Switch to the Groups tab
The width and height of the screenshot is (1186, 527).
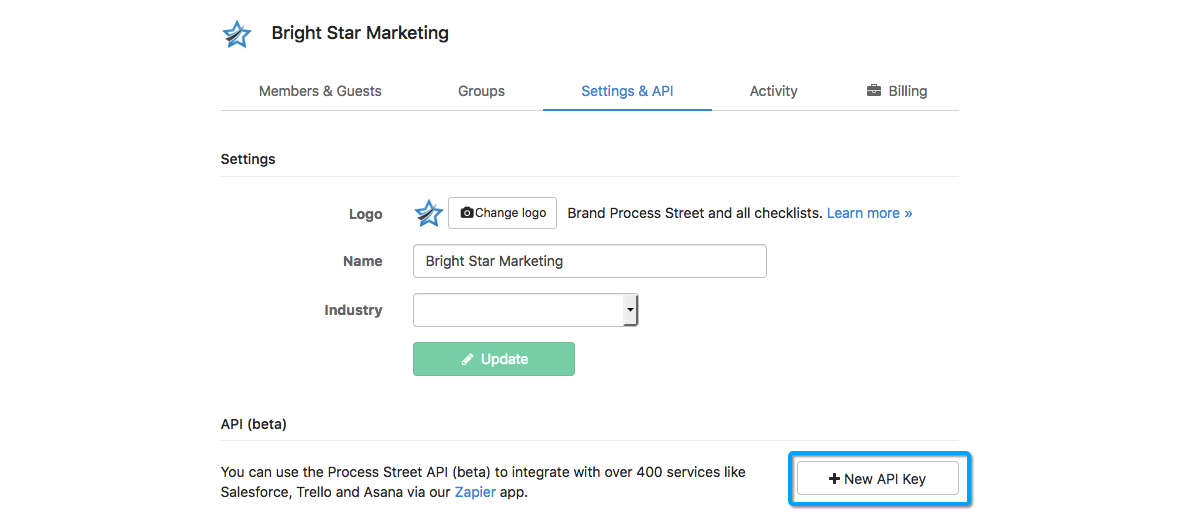point(481,91)
